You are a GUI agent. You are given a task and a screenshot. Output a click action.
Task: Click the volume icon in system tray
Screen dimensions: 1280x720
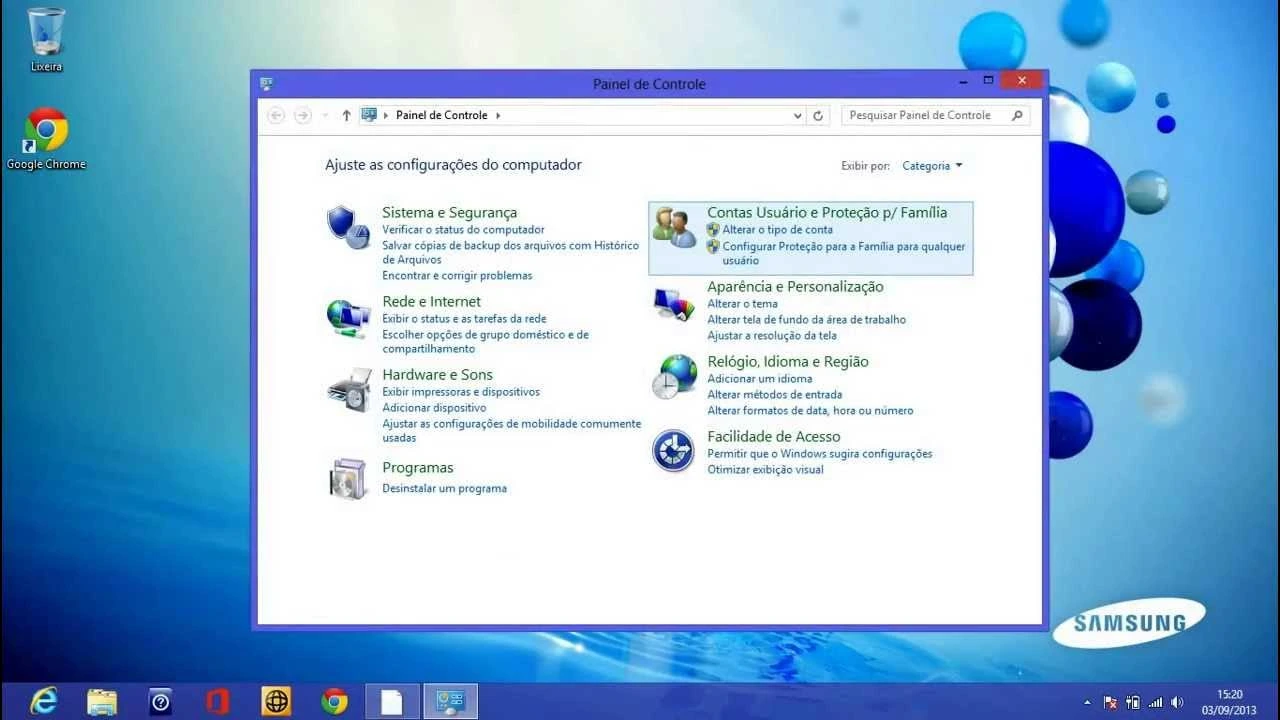[x=1177, y=702]
